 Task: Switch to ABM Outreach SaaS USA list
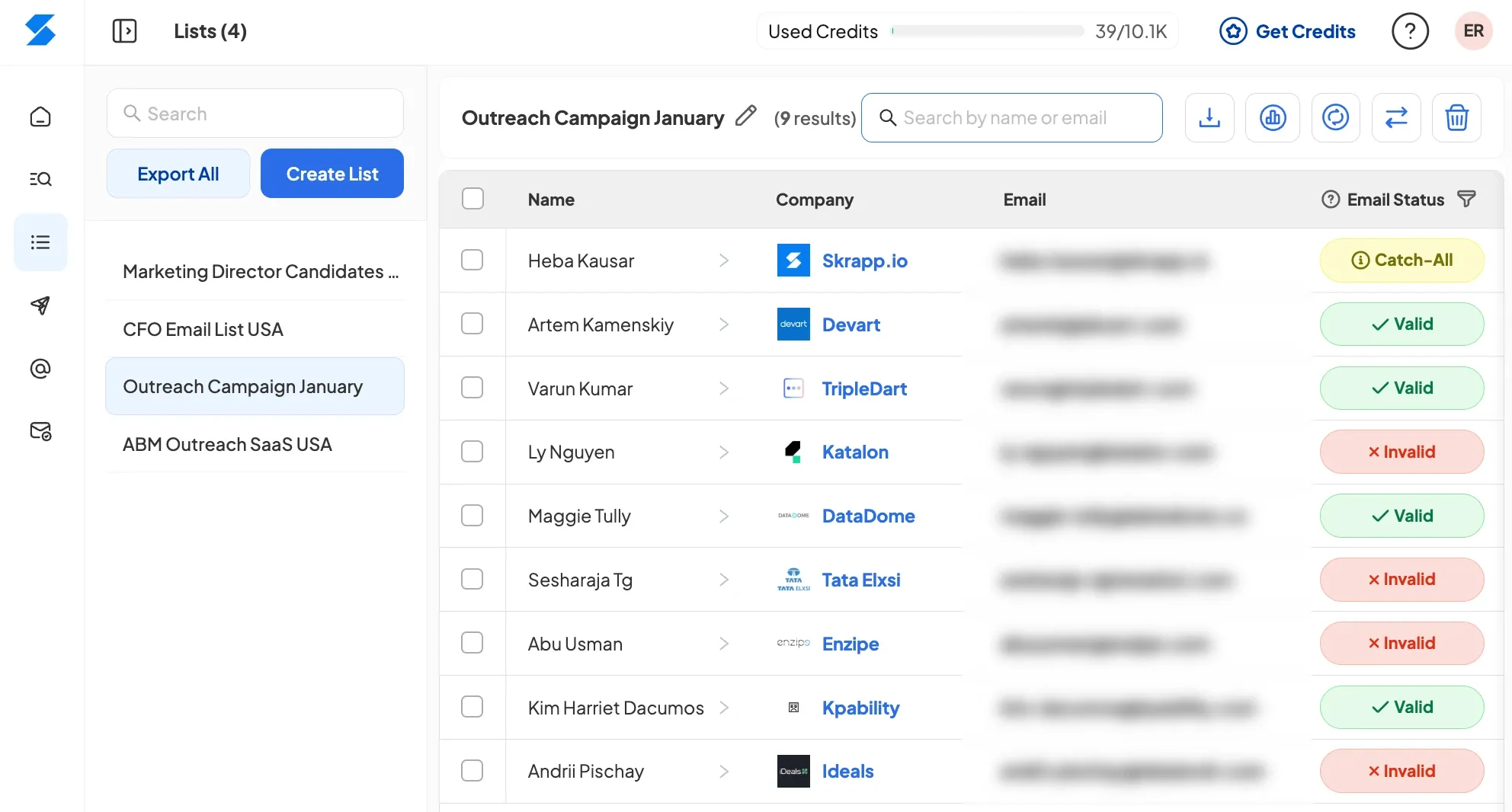point(228,444)
